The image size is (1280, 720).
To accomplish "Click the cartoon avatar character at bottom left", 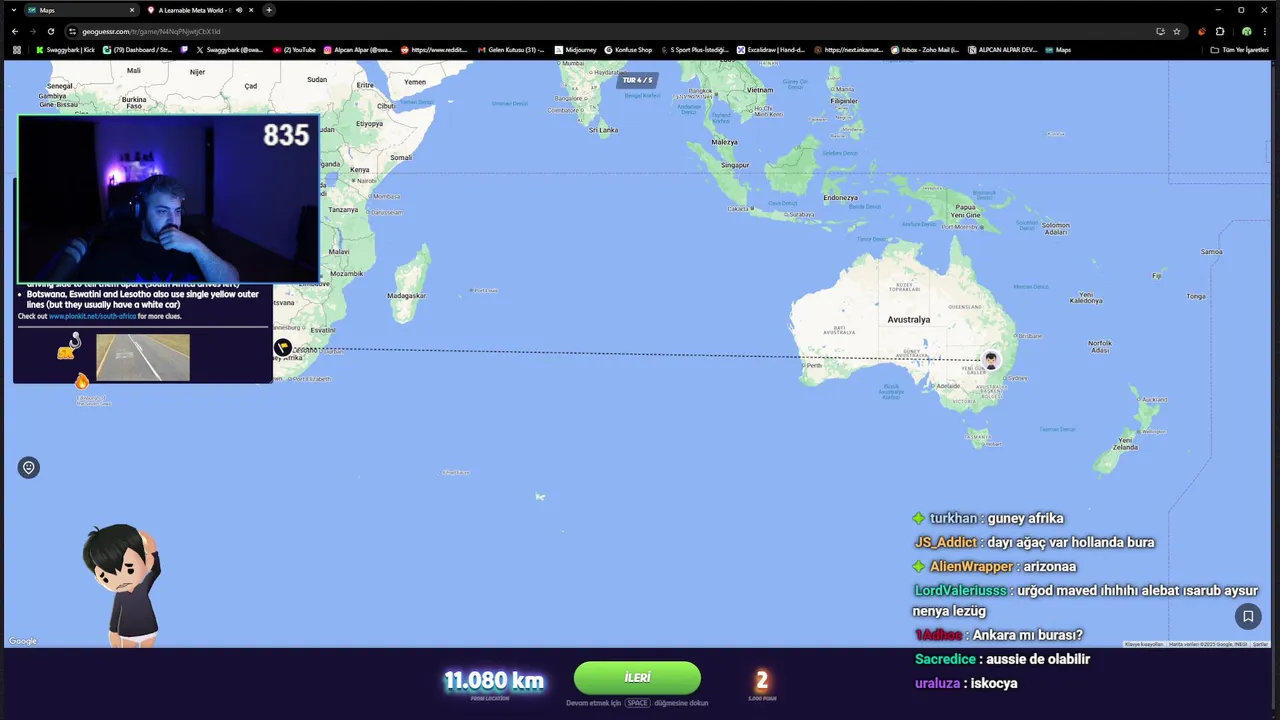I will coord(123,587).
